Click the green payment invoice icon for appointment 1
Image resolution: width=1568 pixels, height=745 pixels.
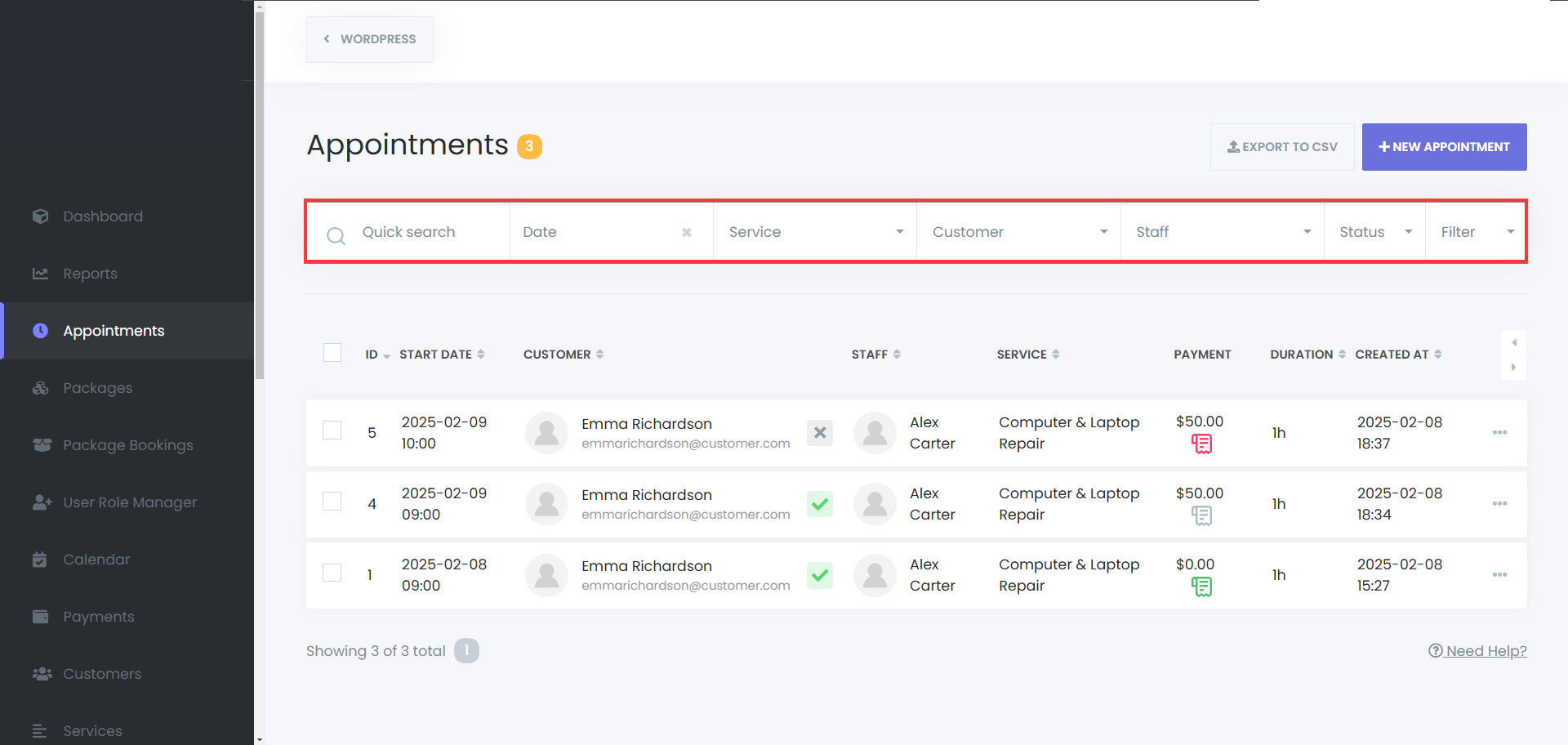pos(1201,587)
